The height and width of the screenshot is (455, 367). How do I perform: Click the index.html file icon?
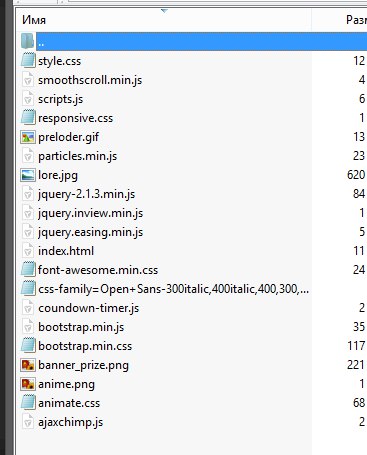tap(28, 251)
